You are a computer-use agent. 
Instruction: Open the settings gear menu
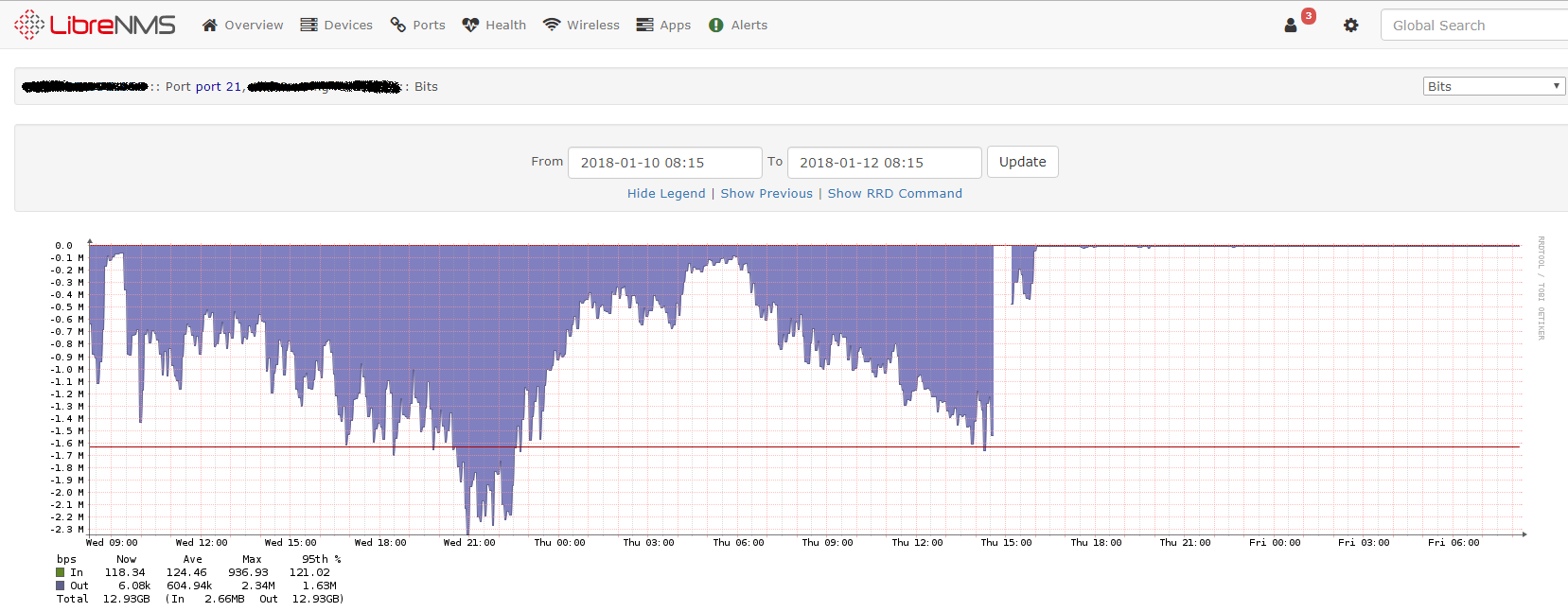pos(1350,26)
